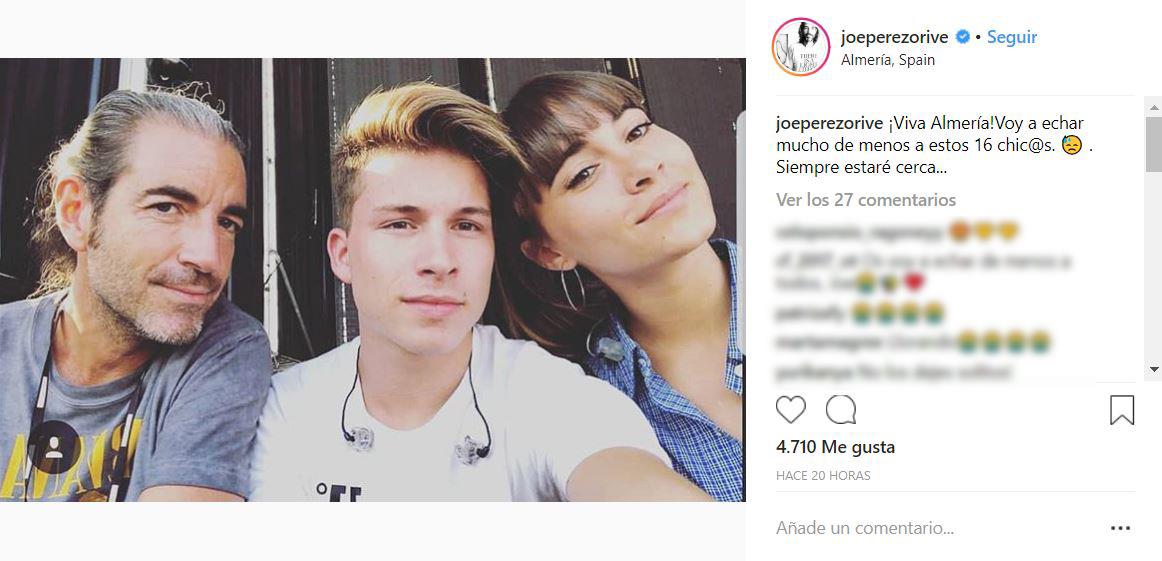Click the verified badge next to username
1162x561 pixels.
point(963,37)
